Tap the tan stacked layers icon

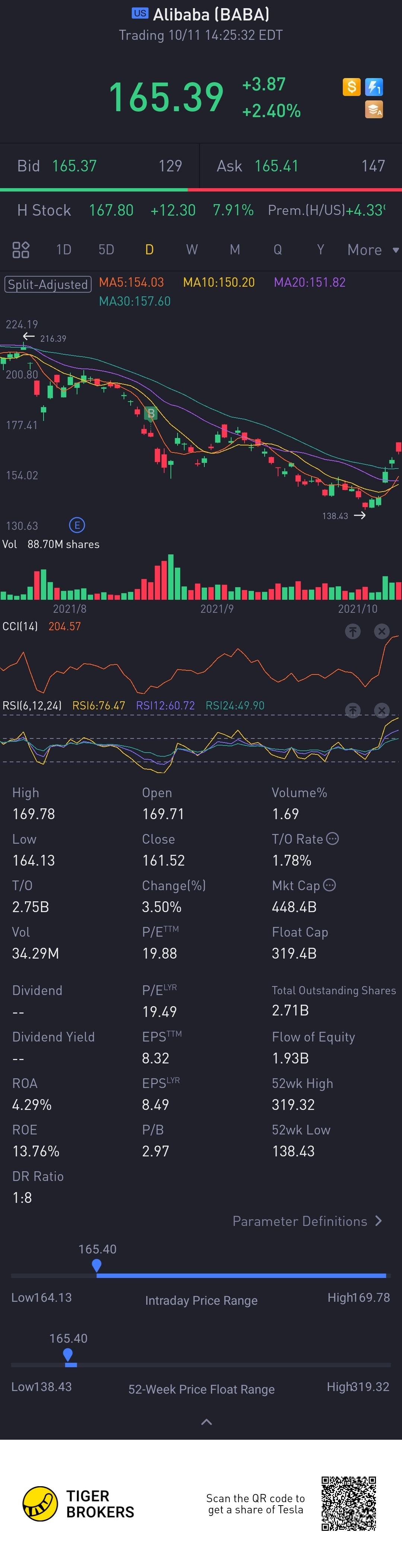[x=374, y=110]
